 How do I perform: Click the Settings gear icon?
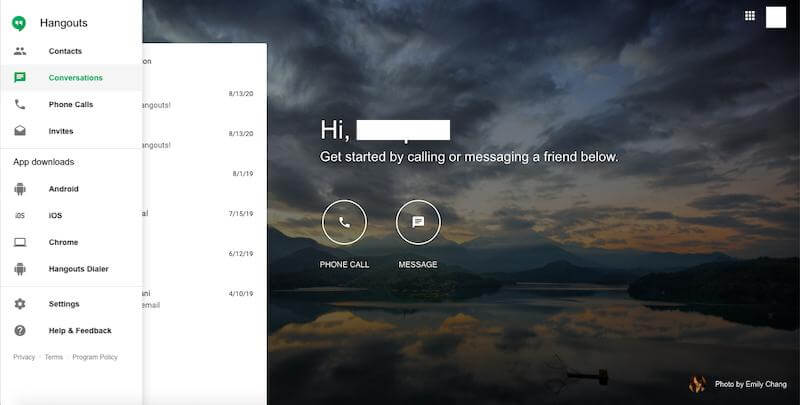coord(20,304)
